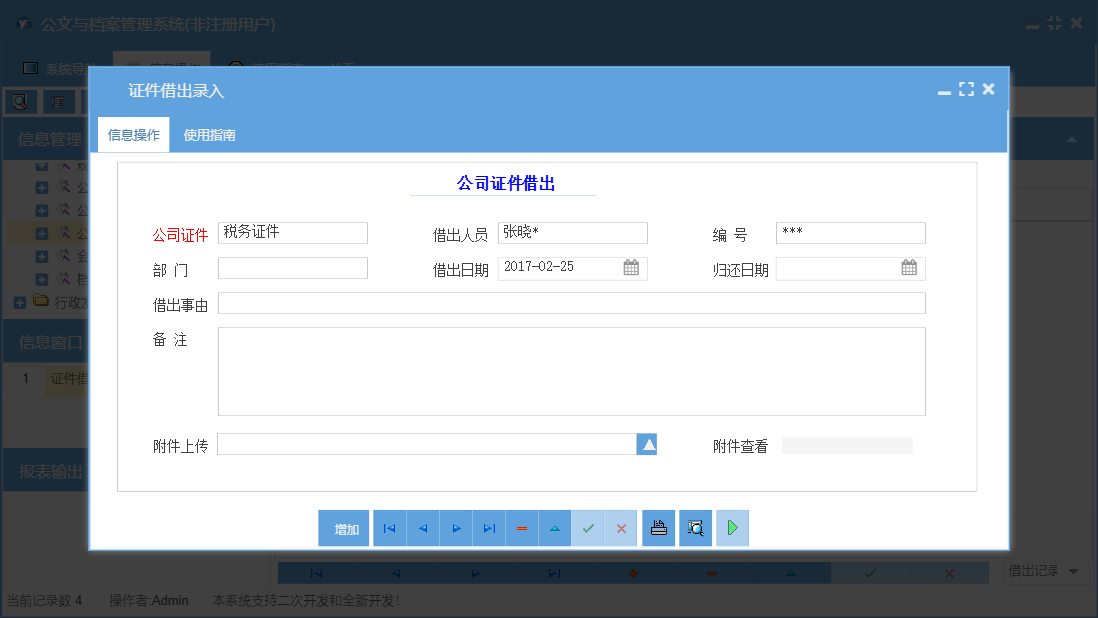Edit the record using the triangle icon
This screenshot has height=618, width=1098.
click(x=555, y=528)
